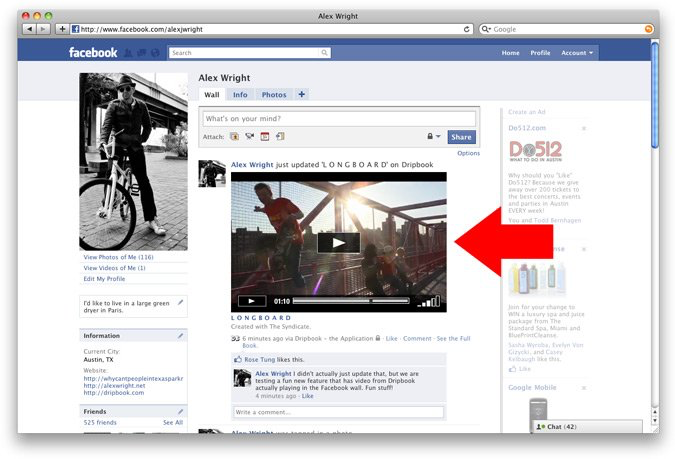The height and width of the screenshot is (459, 675).
Task: Click the play button in the video's center
Action: tap(339, 243)
